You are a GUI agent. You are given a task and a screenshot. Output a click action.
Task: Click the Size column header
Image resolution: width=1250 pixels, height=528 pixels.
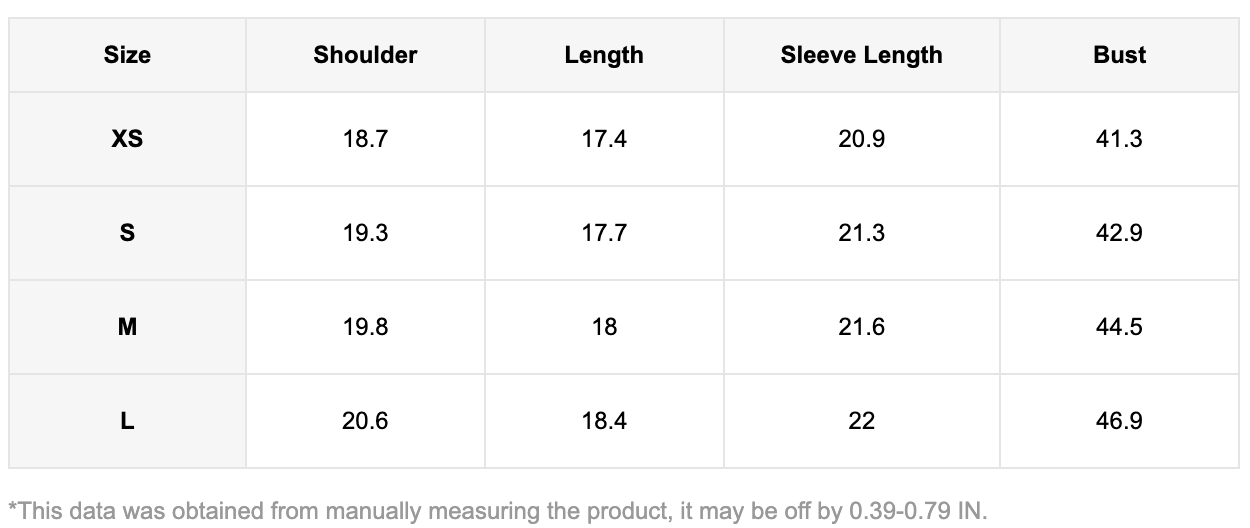point(127,55)
